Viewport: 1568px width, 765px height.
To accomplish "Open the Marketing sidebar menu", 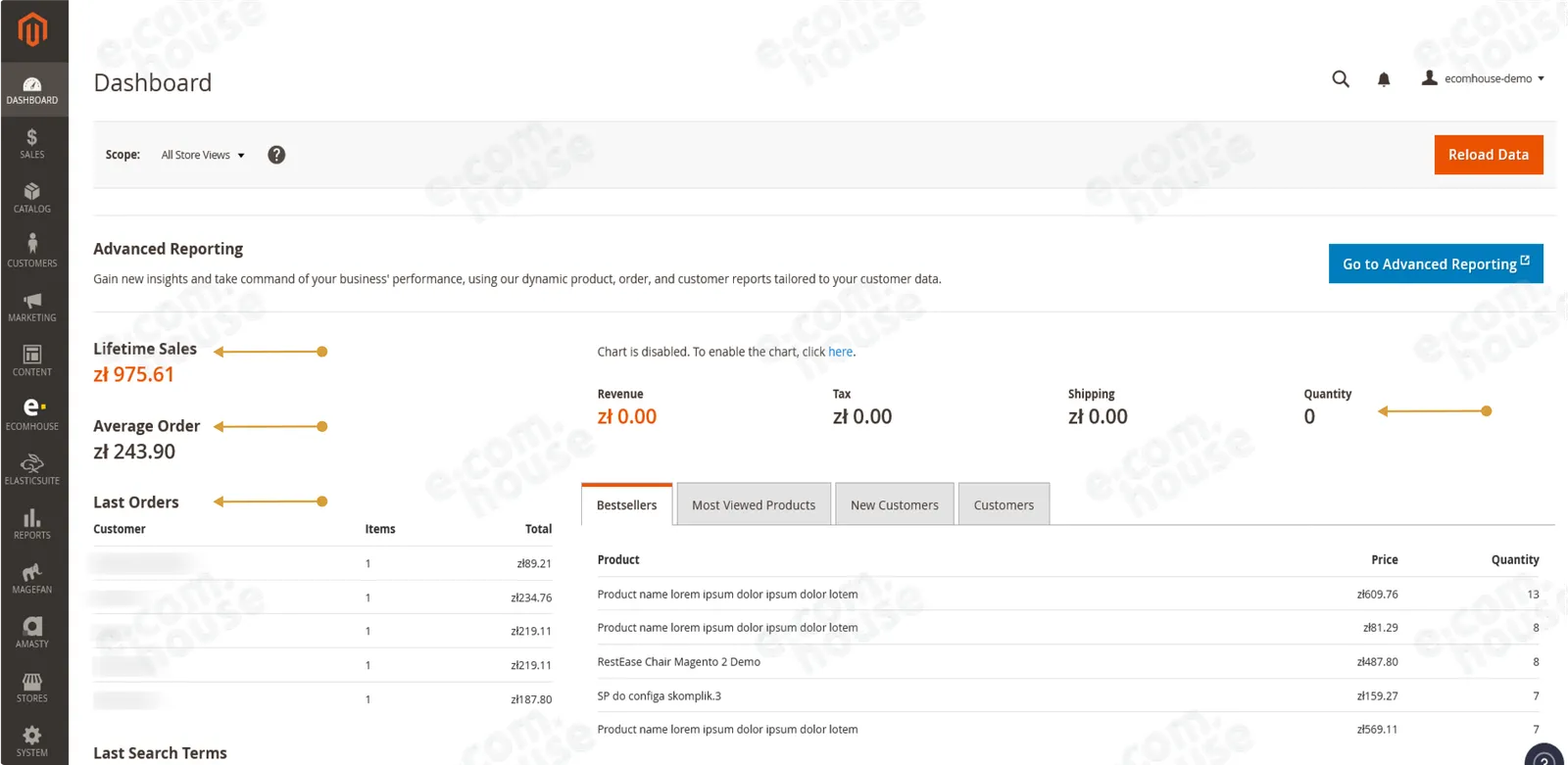I will [32, 307].
